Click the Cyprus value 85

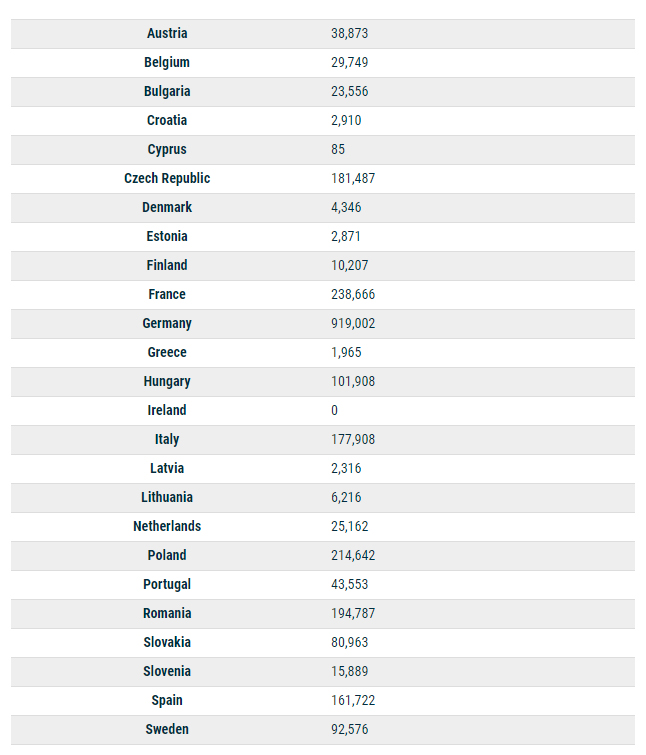point(338,149)
